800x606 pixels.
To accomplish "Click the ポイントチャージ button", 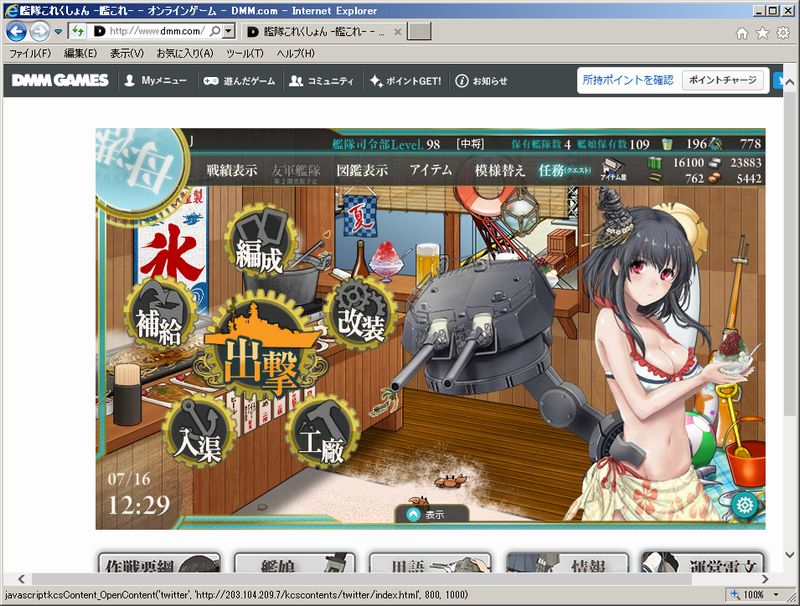I will point(723,80).
